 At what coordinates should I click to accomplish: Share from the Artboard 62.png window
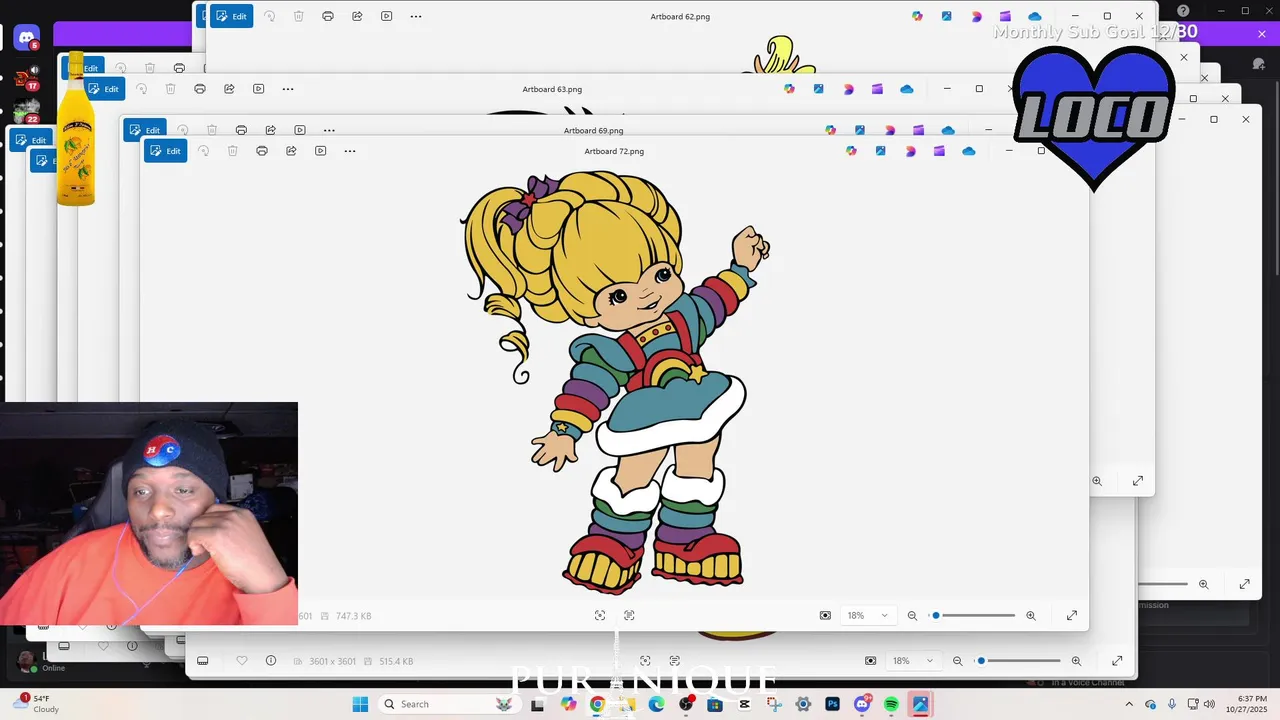[357, 16]
